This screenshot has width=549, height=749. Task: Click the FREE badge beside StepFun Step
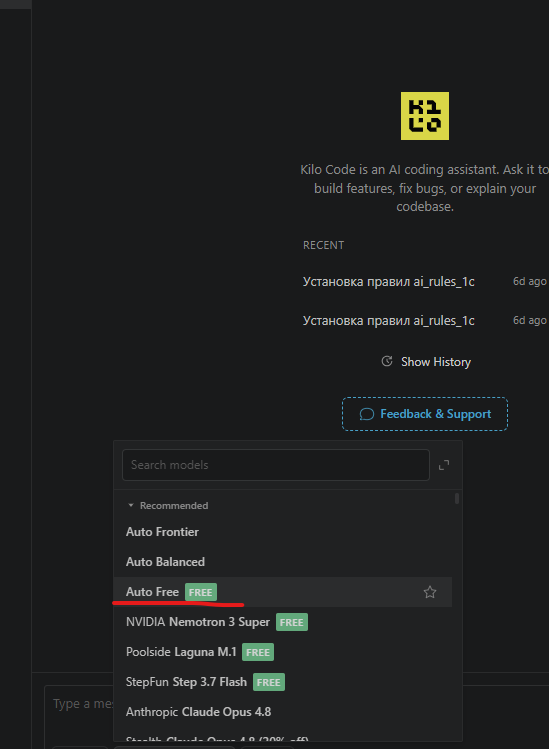[x=269, y=682]
